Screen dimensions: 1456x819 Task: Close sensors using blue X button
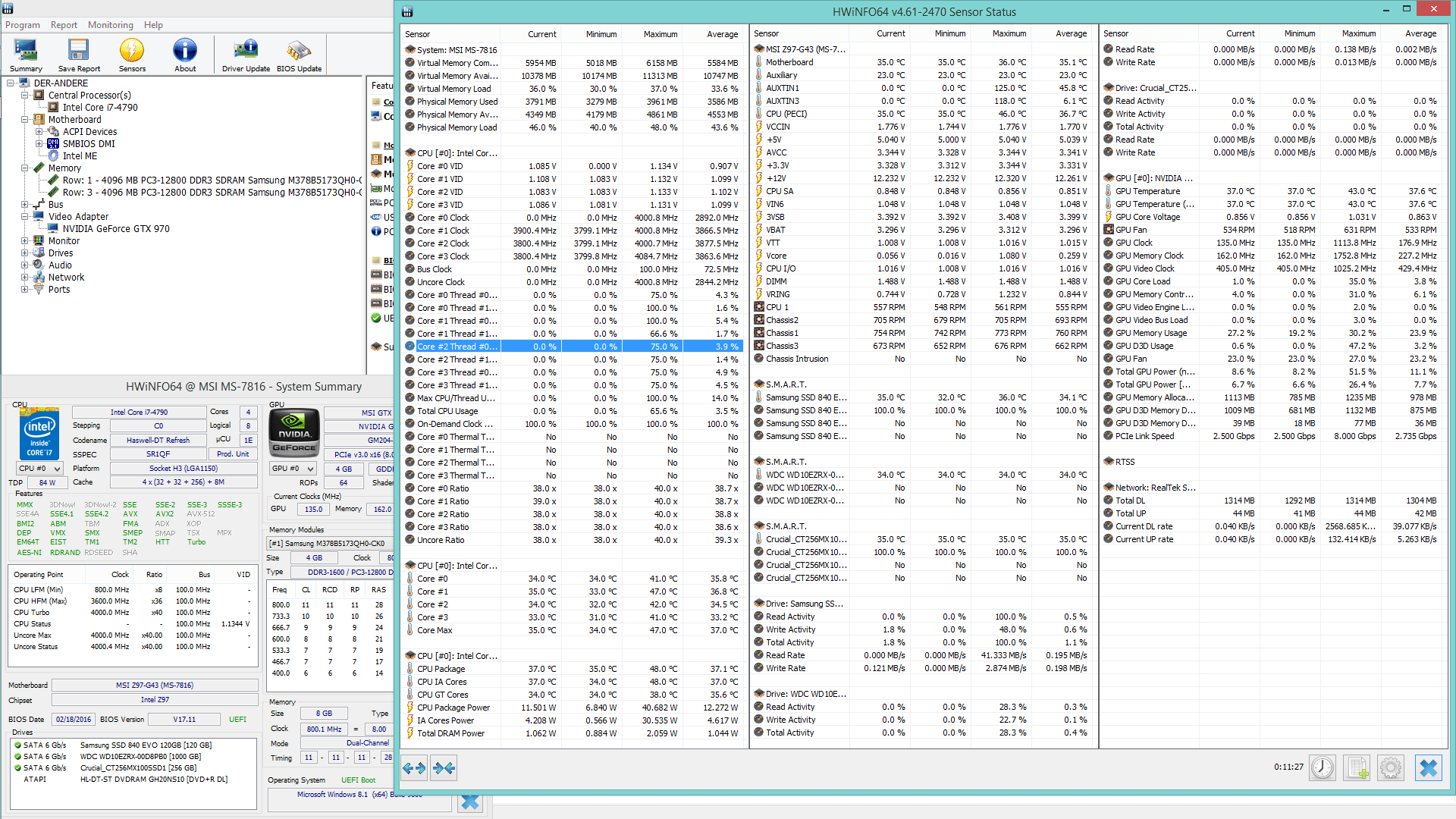click(1428, 767)
